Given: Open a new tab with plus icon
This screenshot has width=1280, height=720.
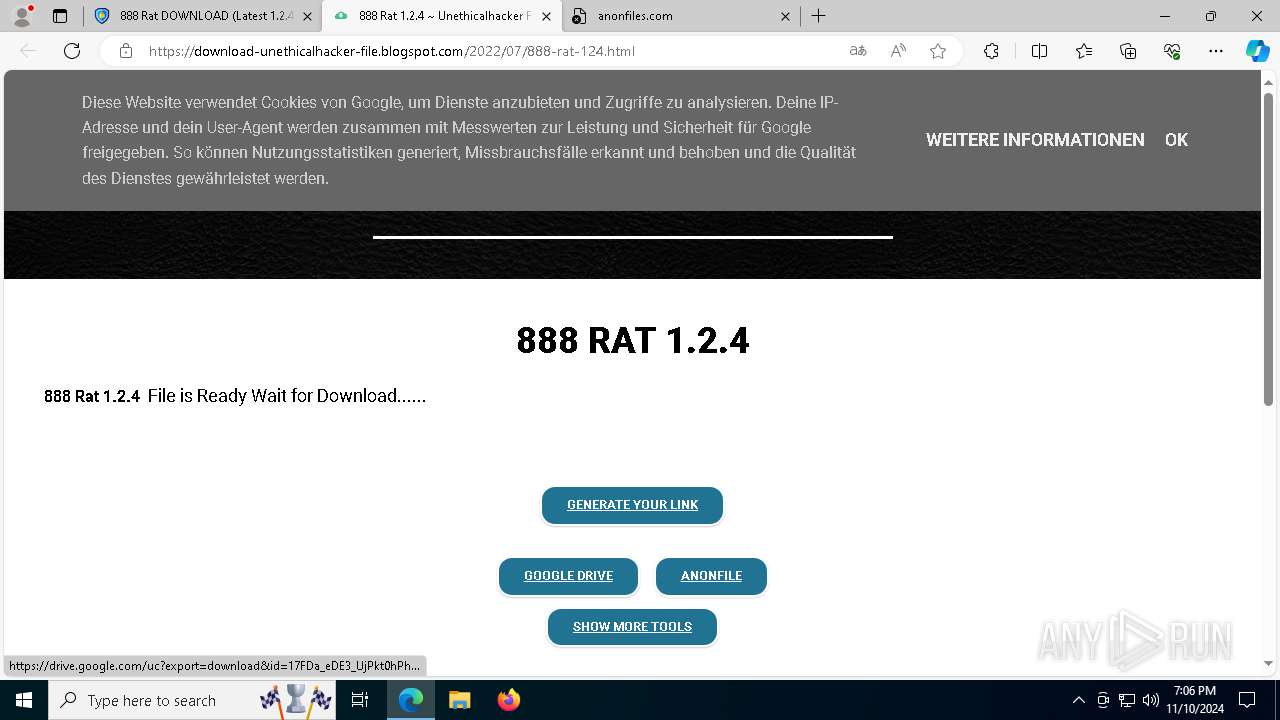Looking at the screenshot, I should pos(818,16).
